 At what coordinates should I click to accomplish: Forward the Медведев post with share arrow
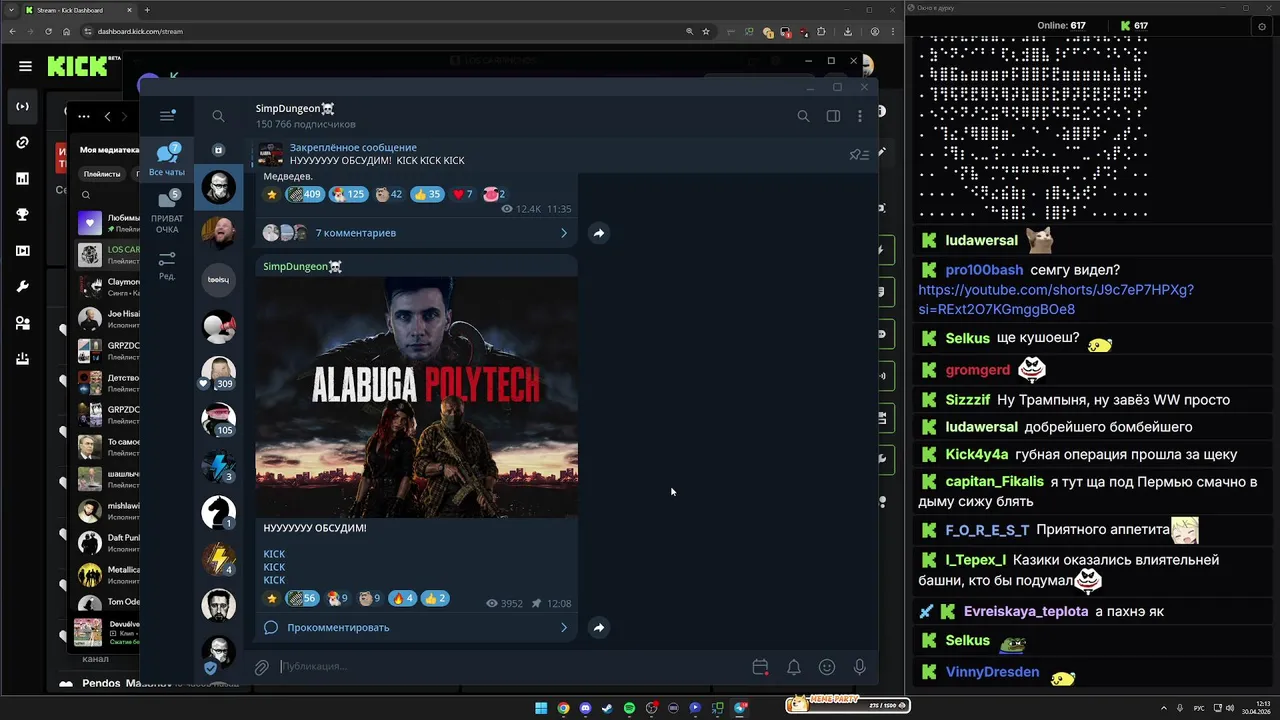pos(598,233)
